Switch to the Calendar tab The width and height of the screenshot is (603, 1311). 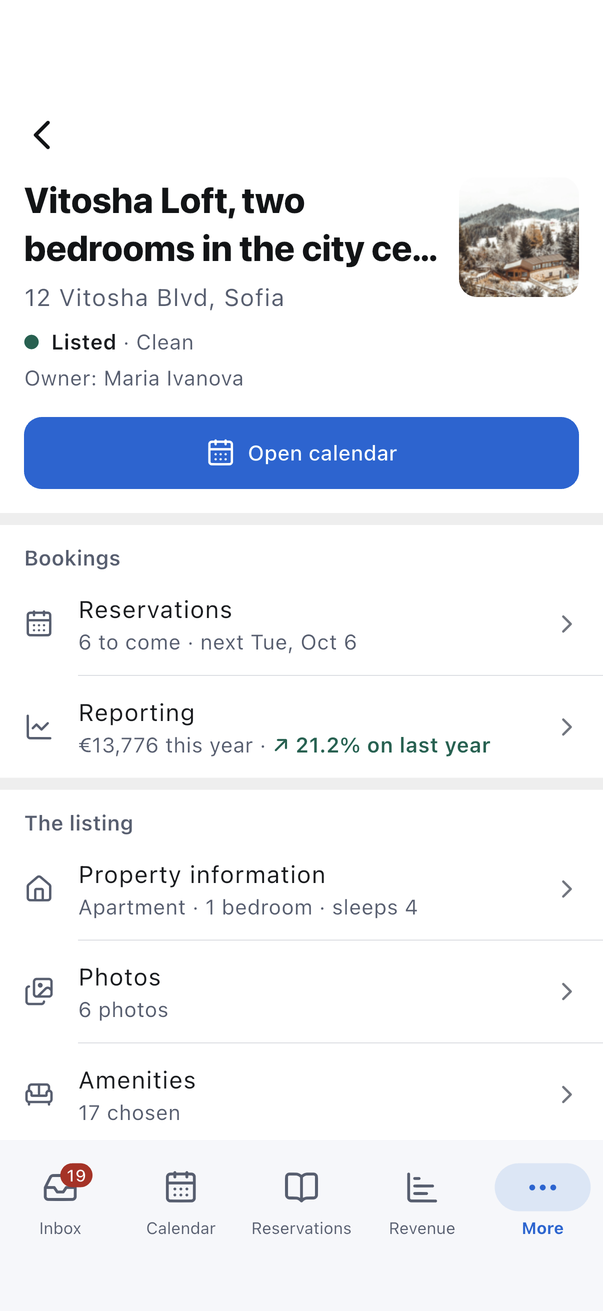point(181,1200)
